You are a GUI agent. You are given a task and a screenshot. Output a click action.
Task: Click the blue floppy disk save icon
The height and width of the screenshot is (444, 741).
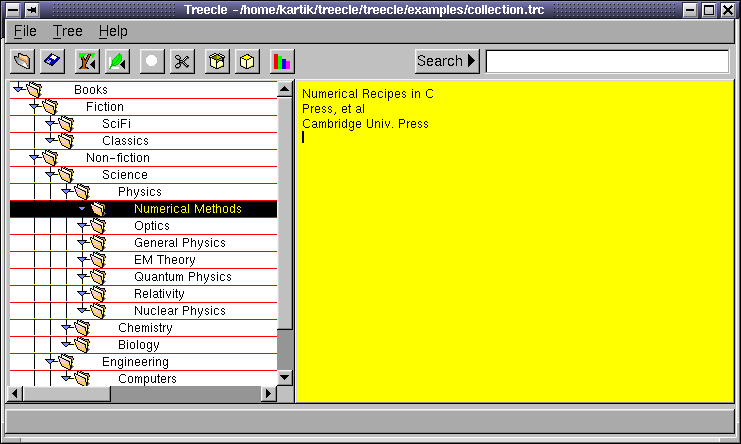tap(53, 61)
